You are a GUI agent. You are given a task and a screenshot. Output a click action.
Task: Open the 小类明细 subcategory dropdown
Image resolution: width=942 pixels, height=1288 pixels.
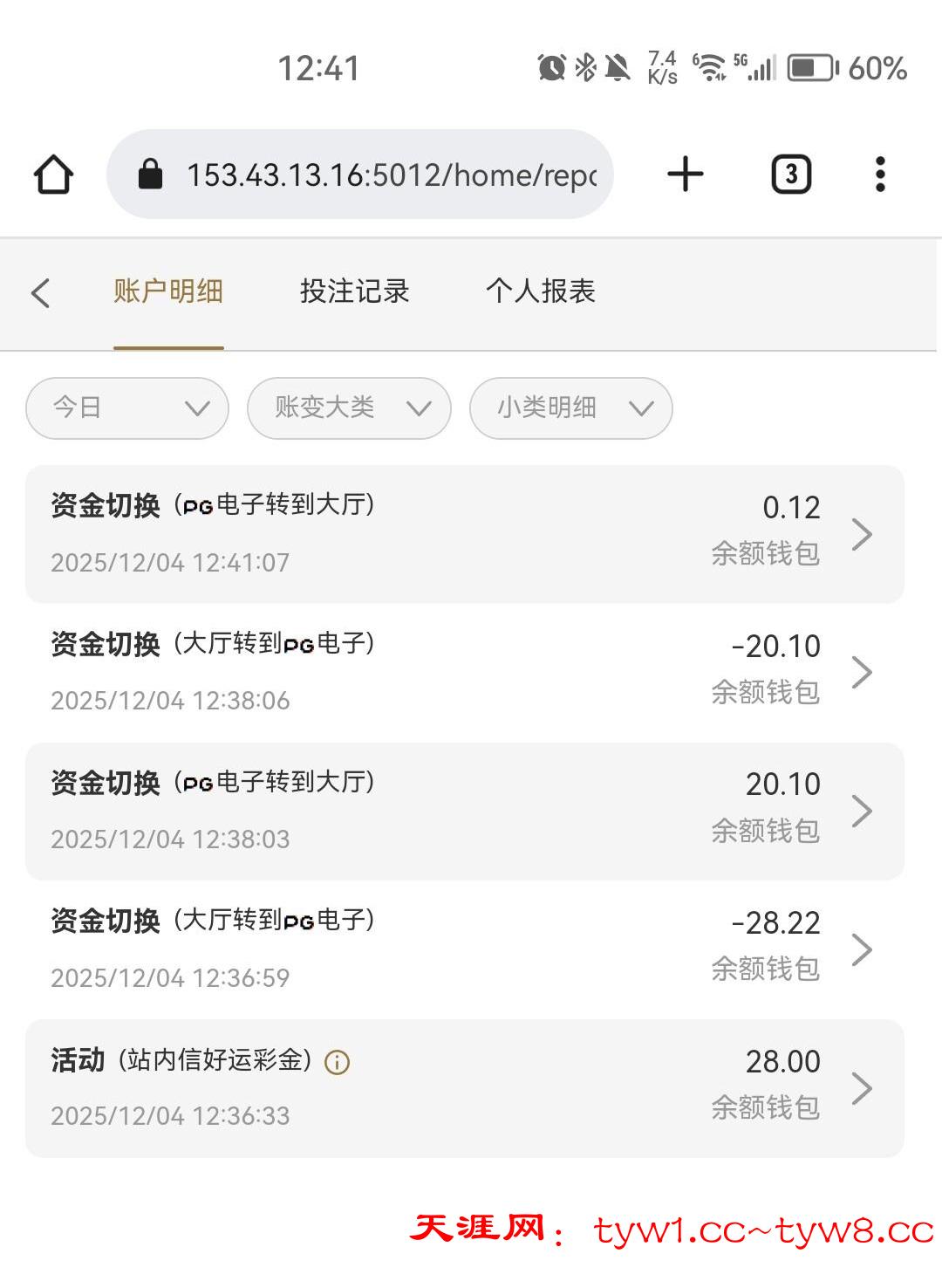tap(570, 408)
